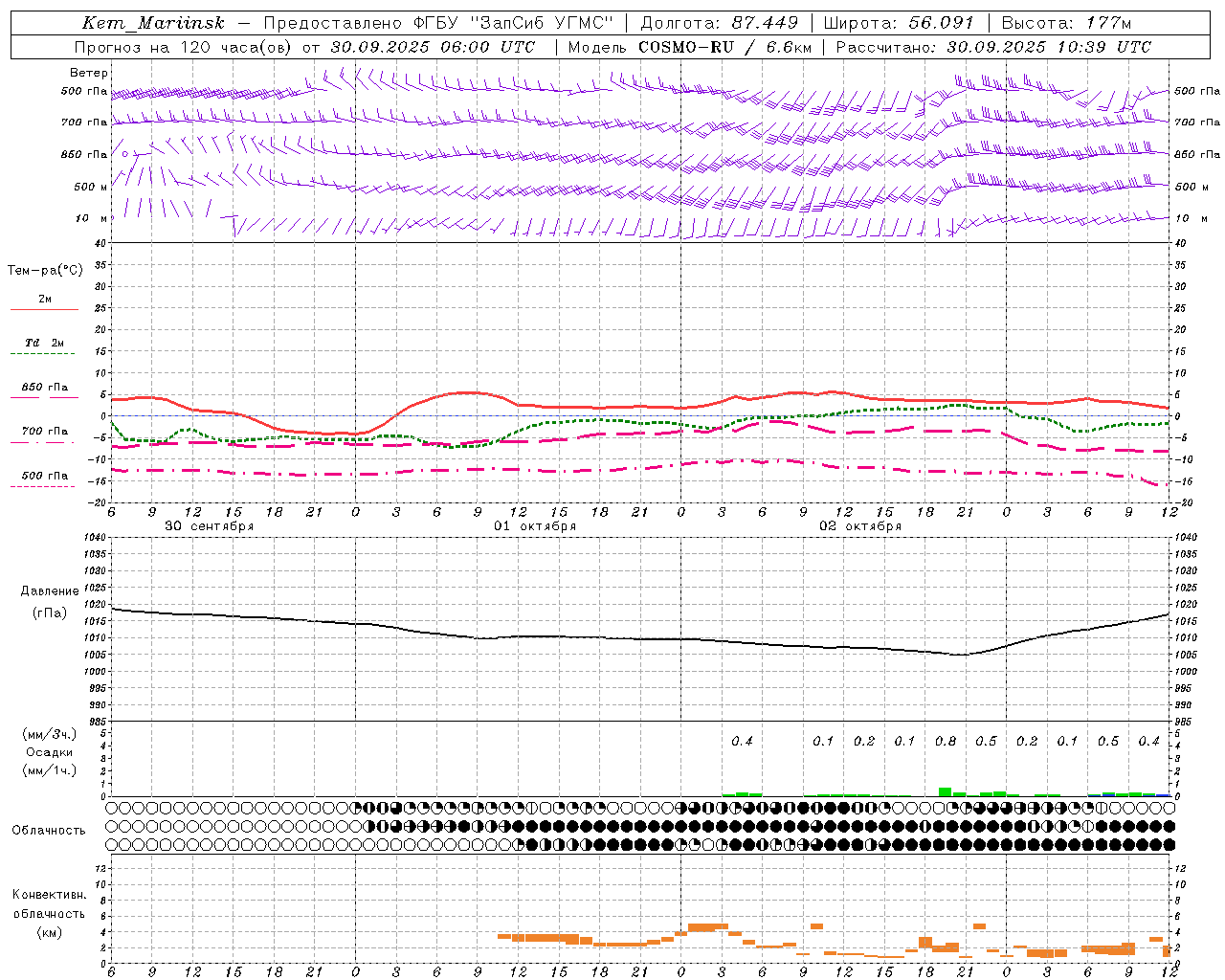Select the Высота: 177м elevation entry
The height and width of the screenshot is (980, 1225).
pyautogui.click(x=1066, y=23)
